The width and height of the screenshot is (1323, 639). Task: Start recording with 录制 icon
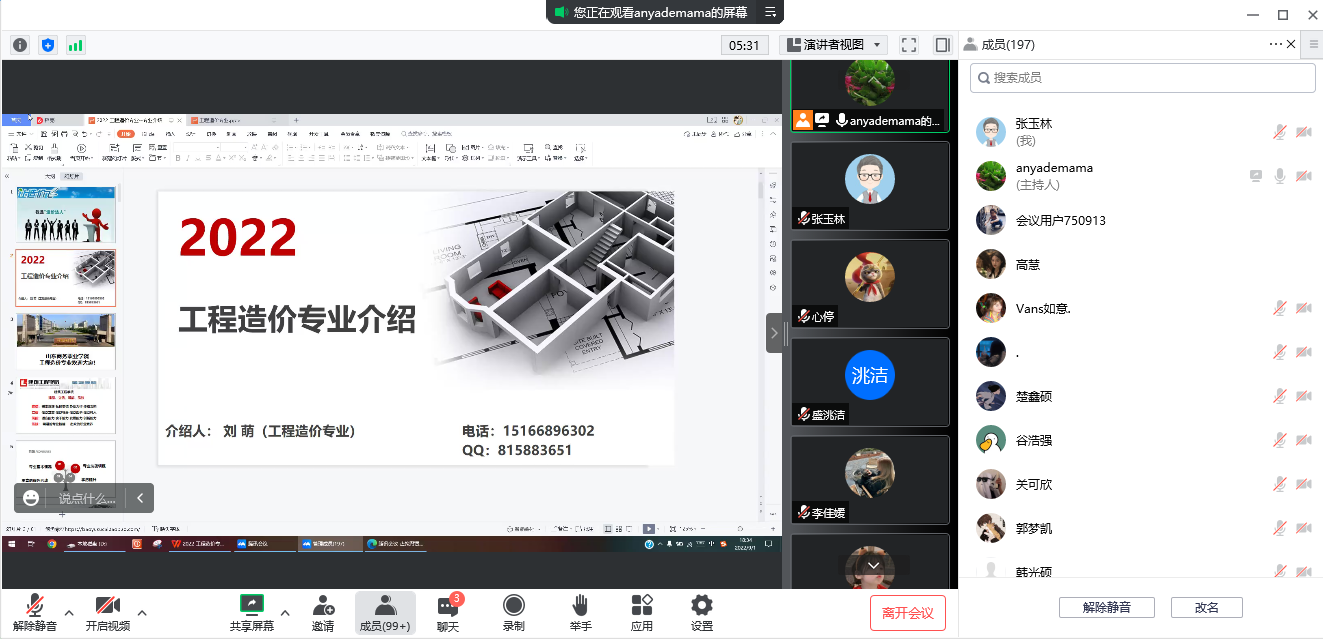coord(513,612)
